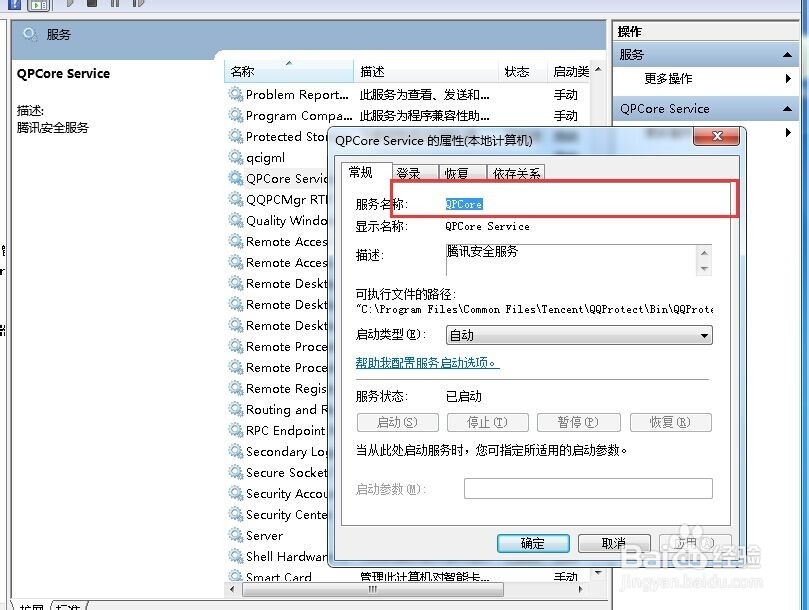Click gear icon beside QQPCMgr RTI service

[x=236, y=199]
